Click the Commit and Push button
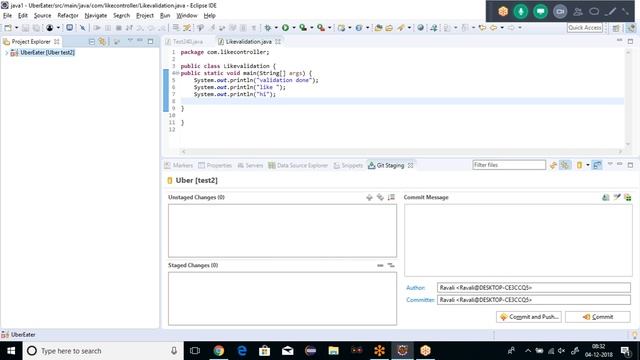 [x=529, y=317]
